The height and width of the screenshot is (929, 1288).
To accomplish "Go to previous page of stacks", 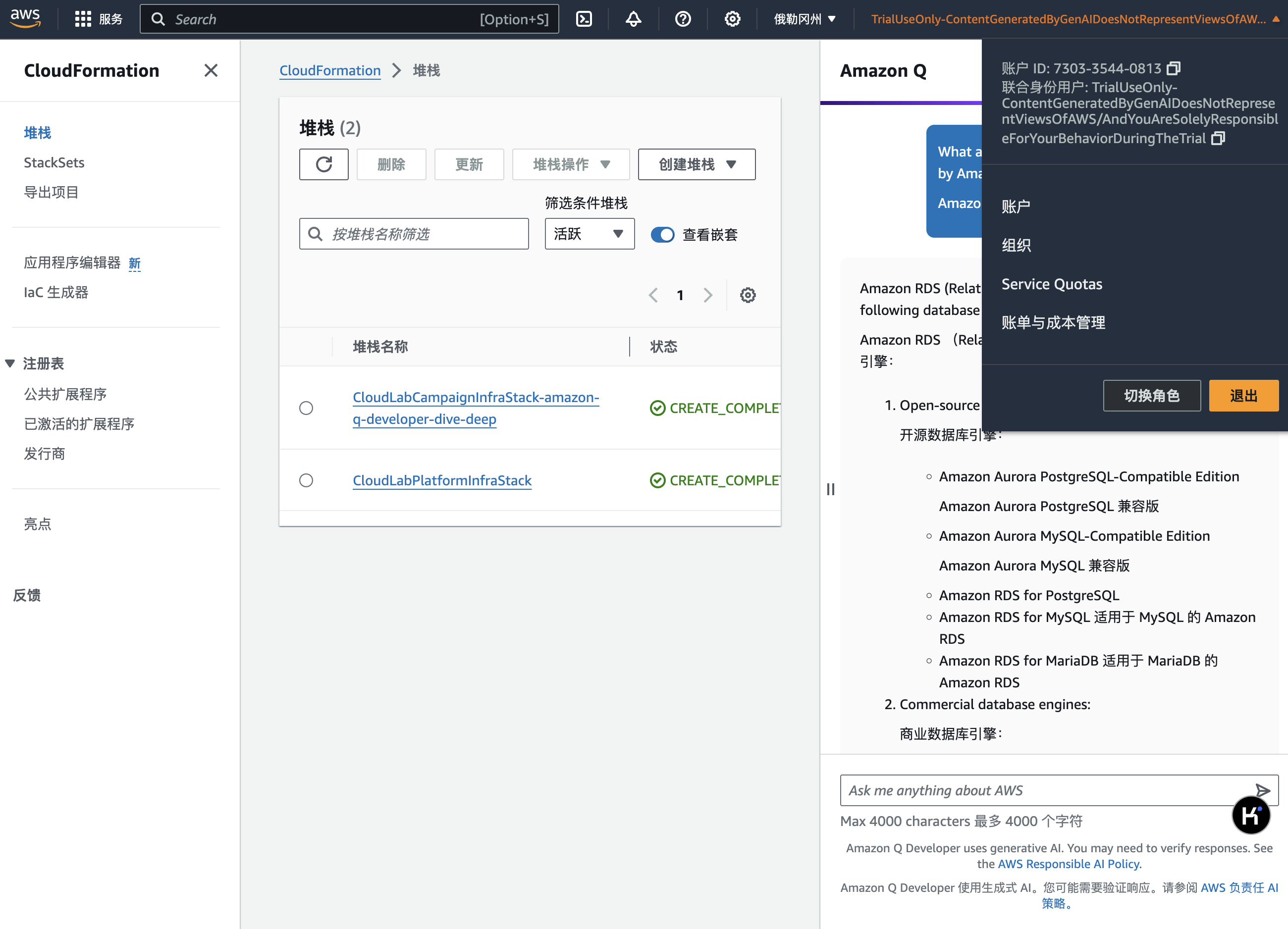I will [653, 295].
